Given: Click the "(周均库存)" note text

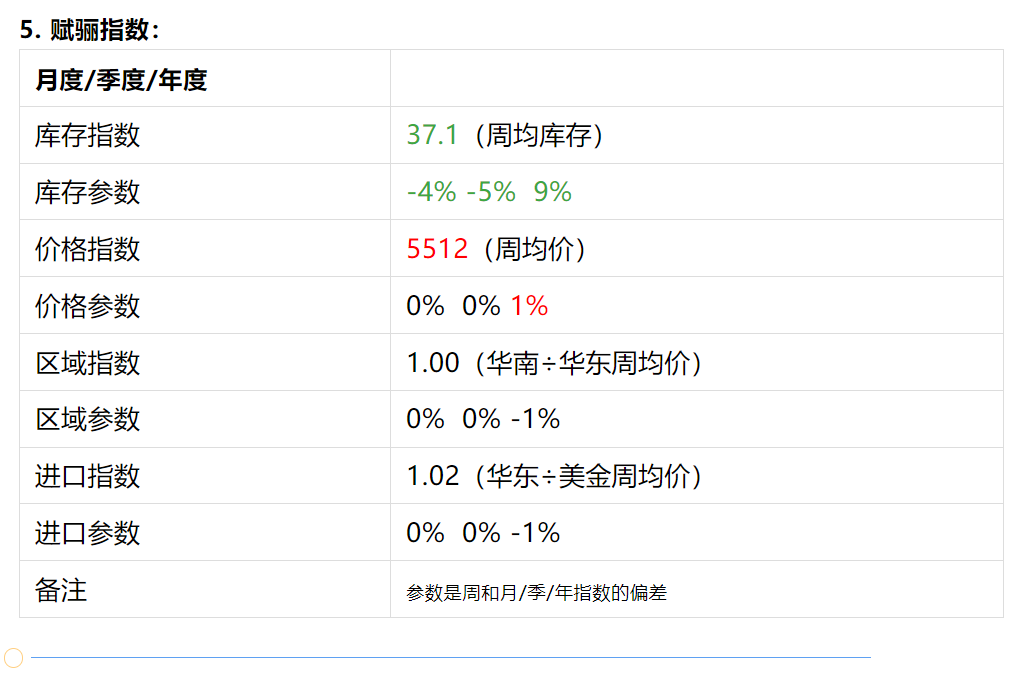Looking at the screenshot, I should [539, 136].
